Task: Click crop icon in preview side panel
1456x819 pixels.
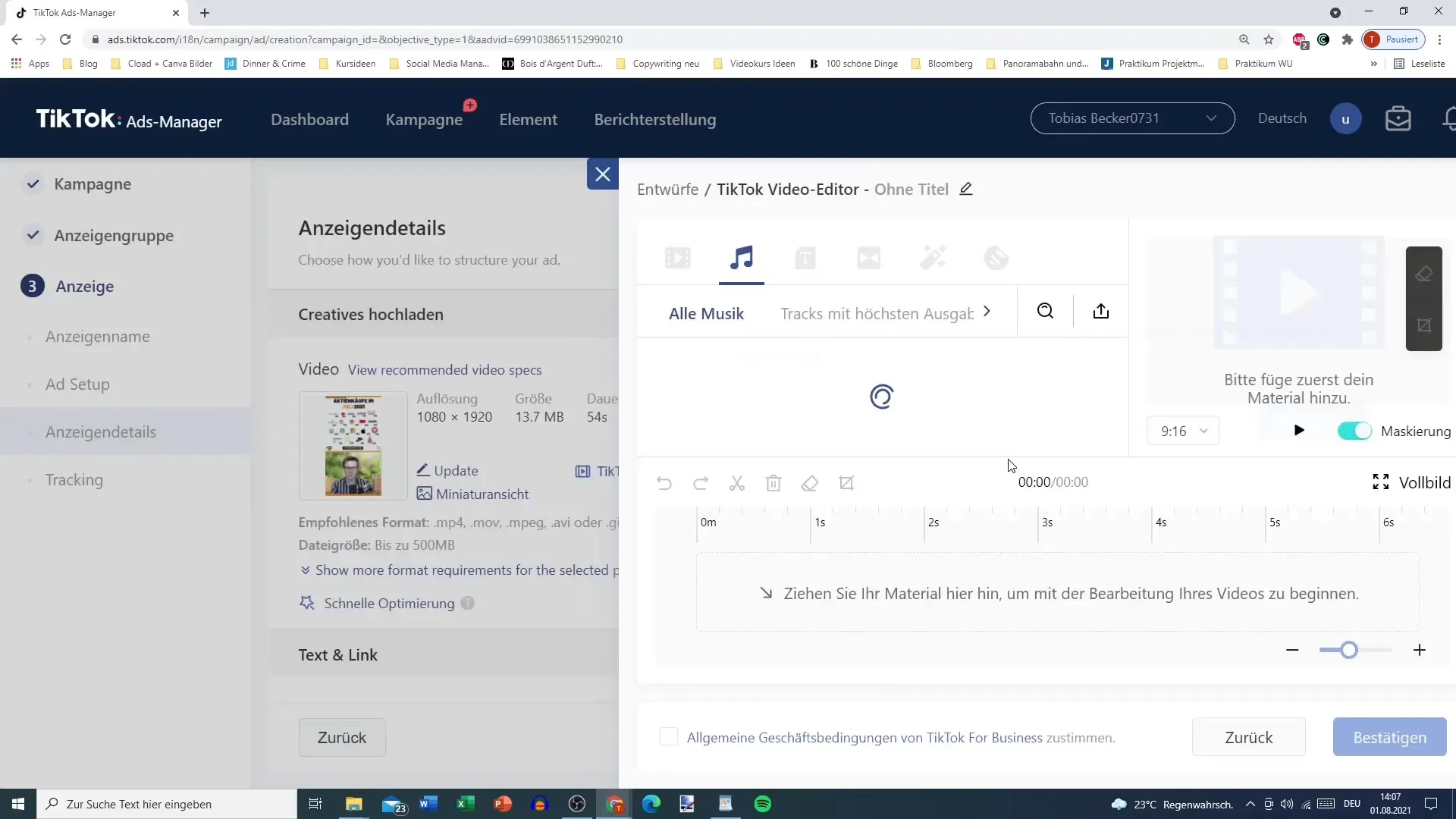Action: click(x=1424, y=325)
